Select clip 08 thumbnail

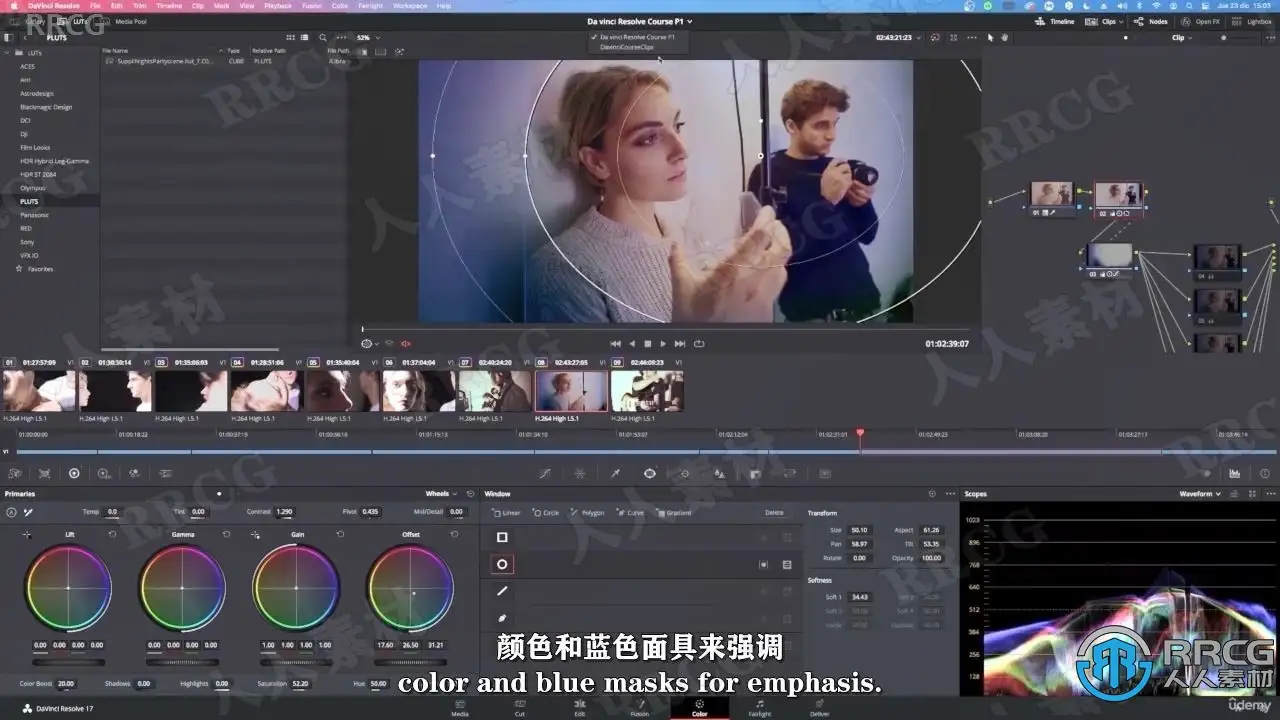coord(571,391)
